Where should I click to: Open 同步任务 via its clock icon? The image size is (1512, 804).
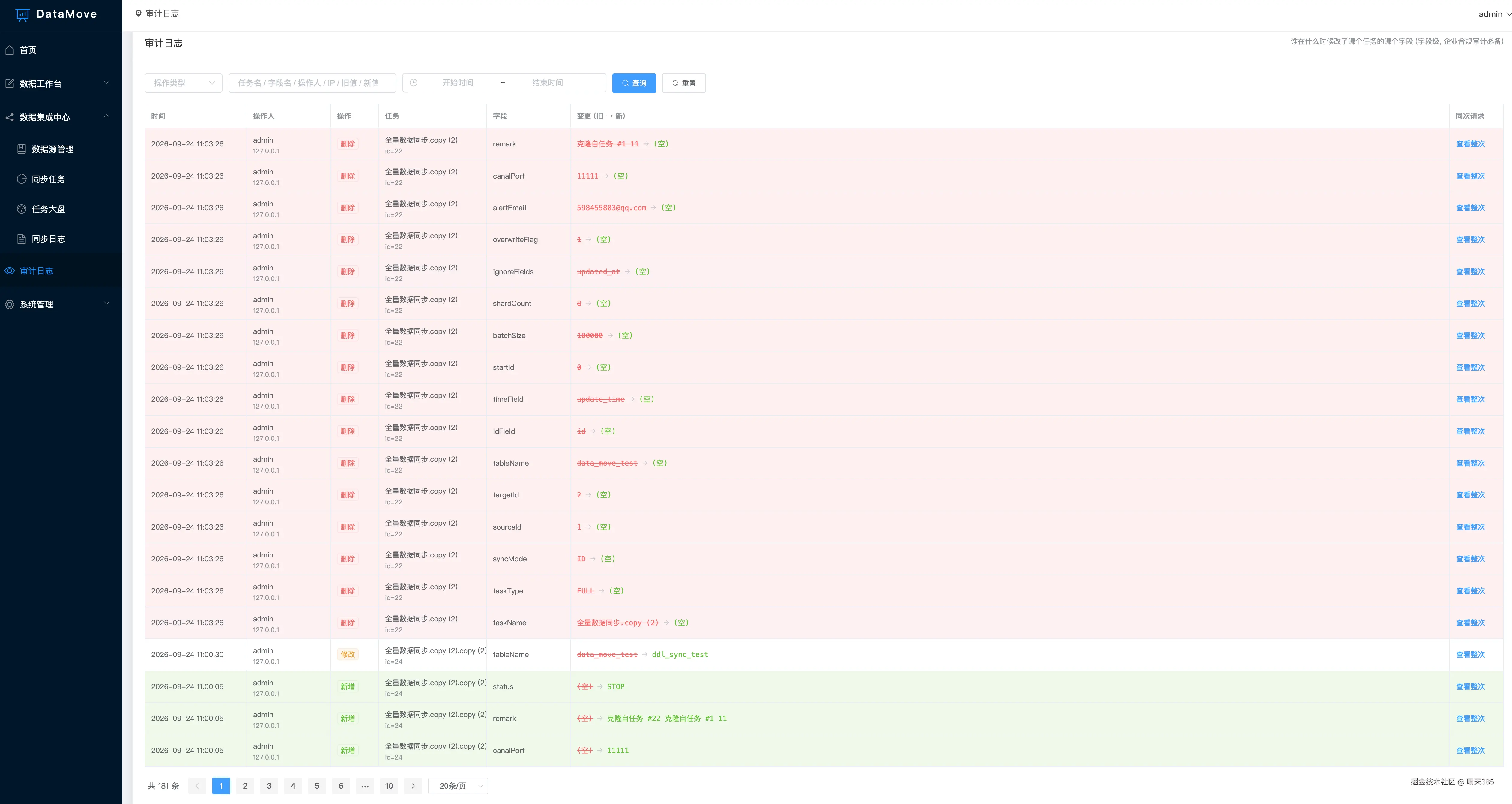(22, 178)
